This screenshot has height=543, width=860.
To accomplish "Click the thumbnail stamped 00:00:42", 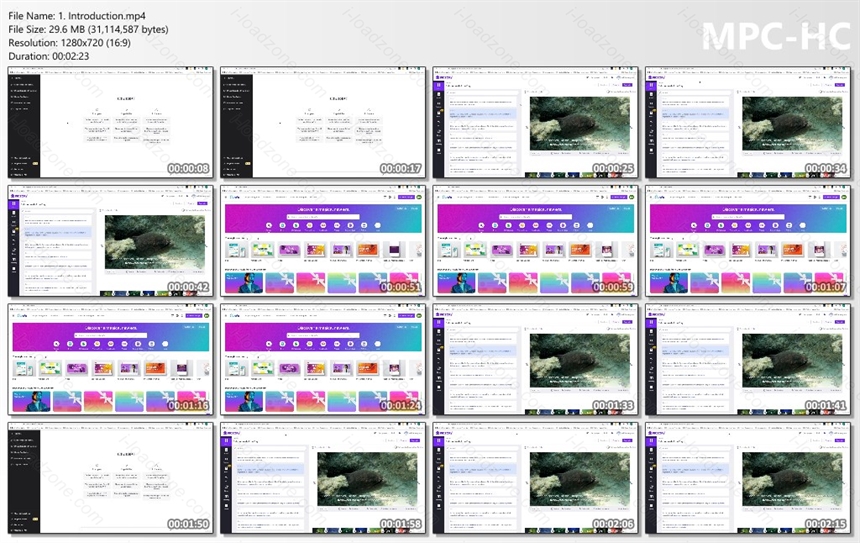I will click(x=111, y=241).
